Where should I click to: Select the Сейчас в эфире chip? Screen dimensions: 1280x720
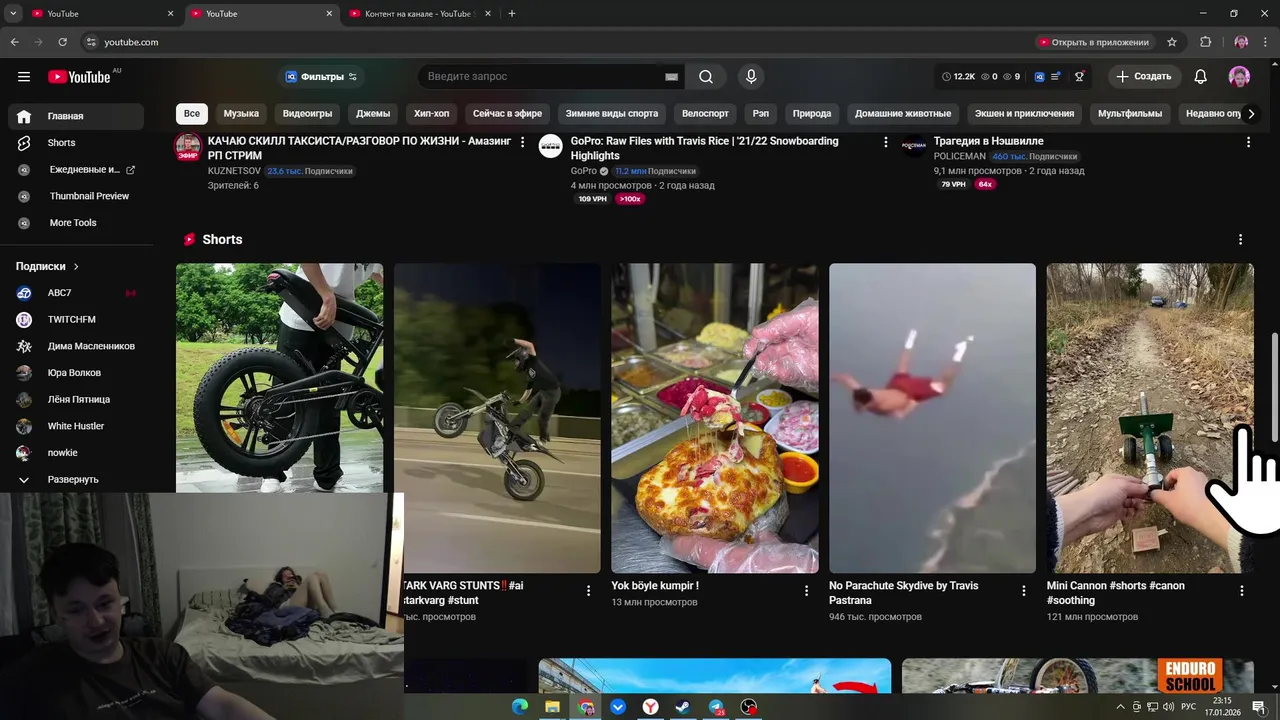point(507,114)
